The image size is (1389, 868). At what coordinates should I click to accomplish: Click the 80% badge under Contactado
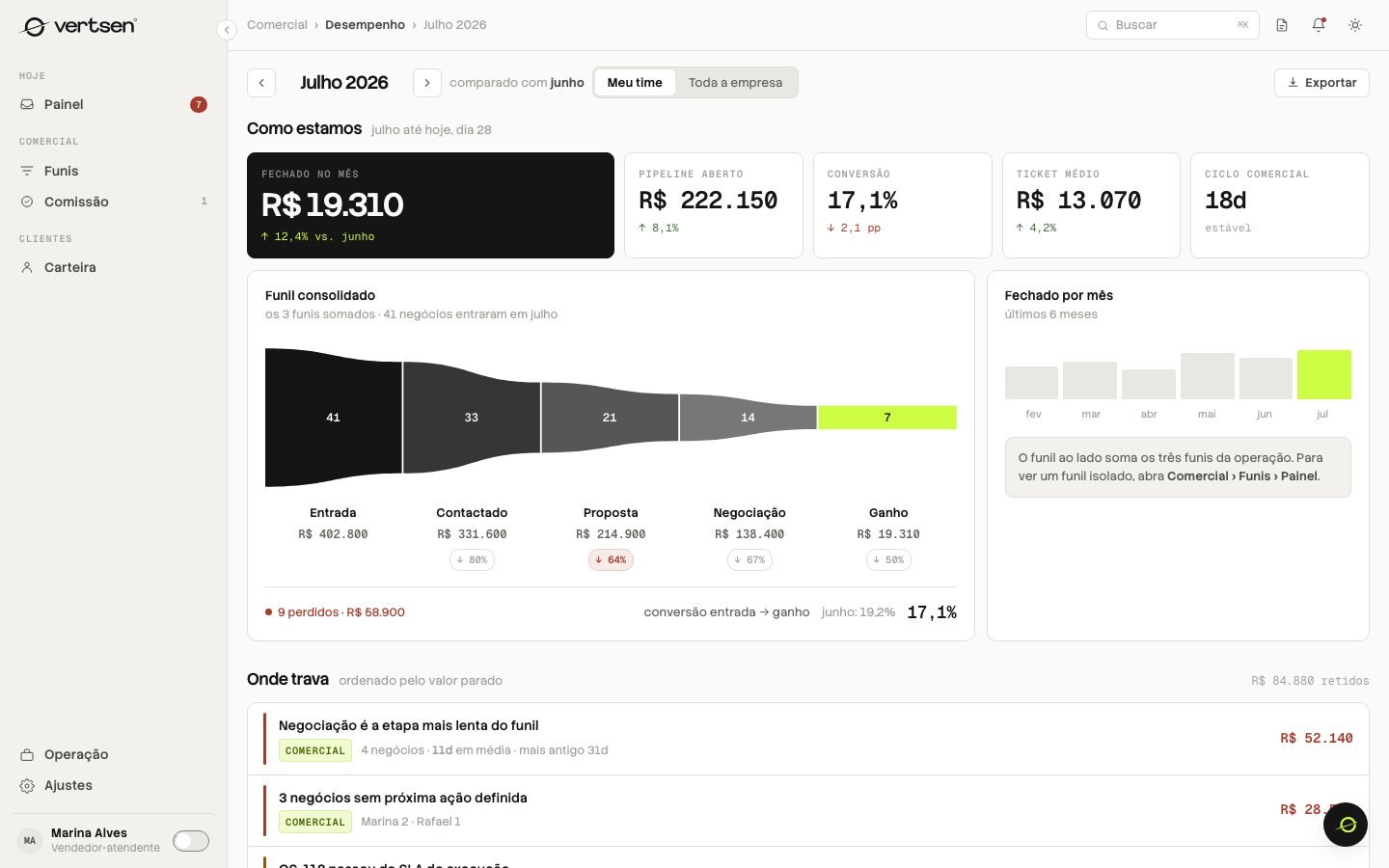tap(472, 560)
